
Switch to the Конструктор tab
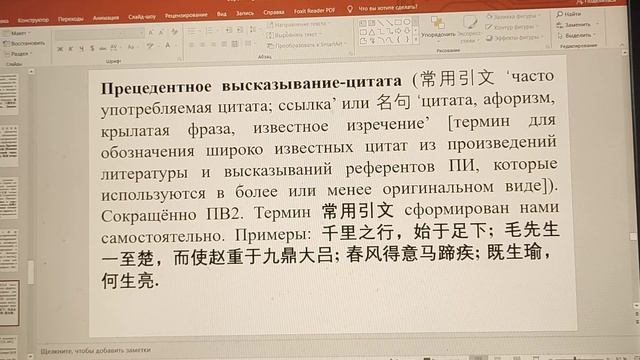pyautogui.click(x=33, y=20)
